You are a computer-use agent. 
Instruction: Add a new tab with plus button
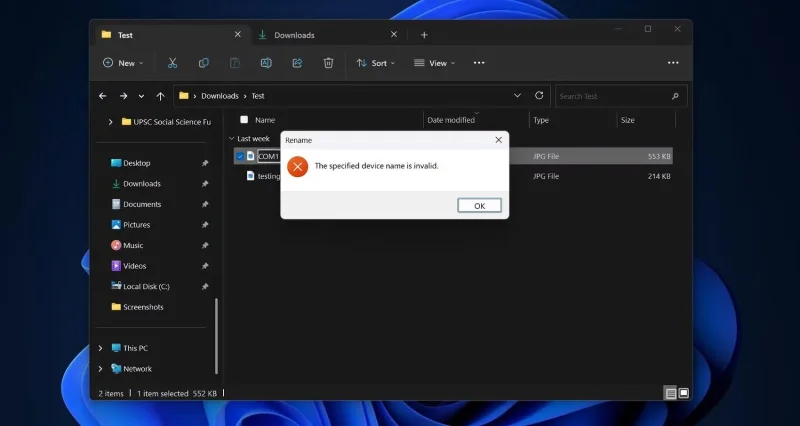point(424,35)
